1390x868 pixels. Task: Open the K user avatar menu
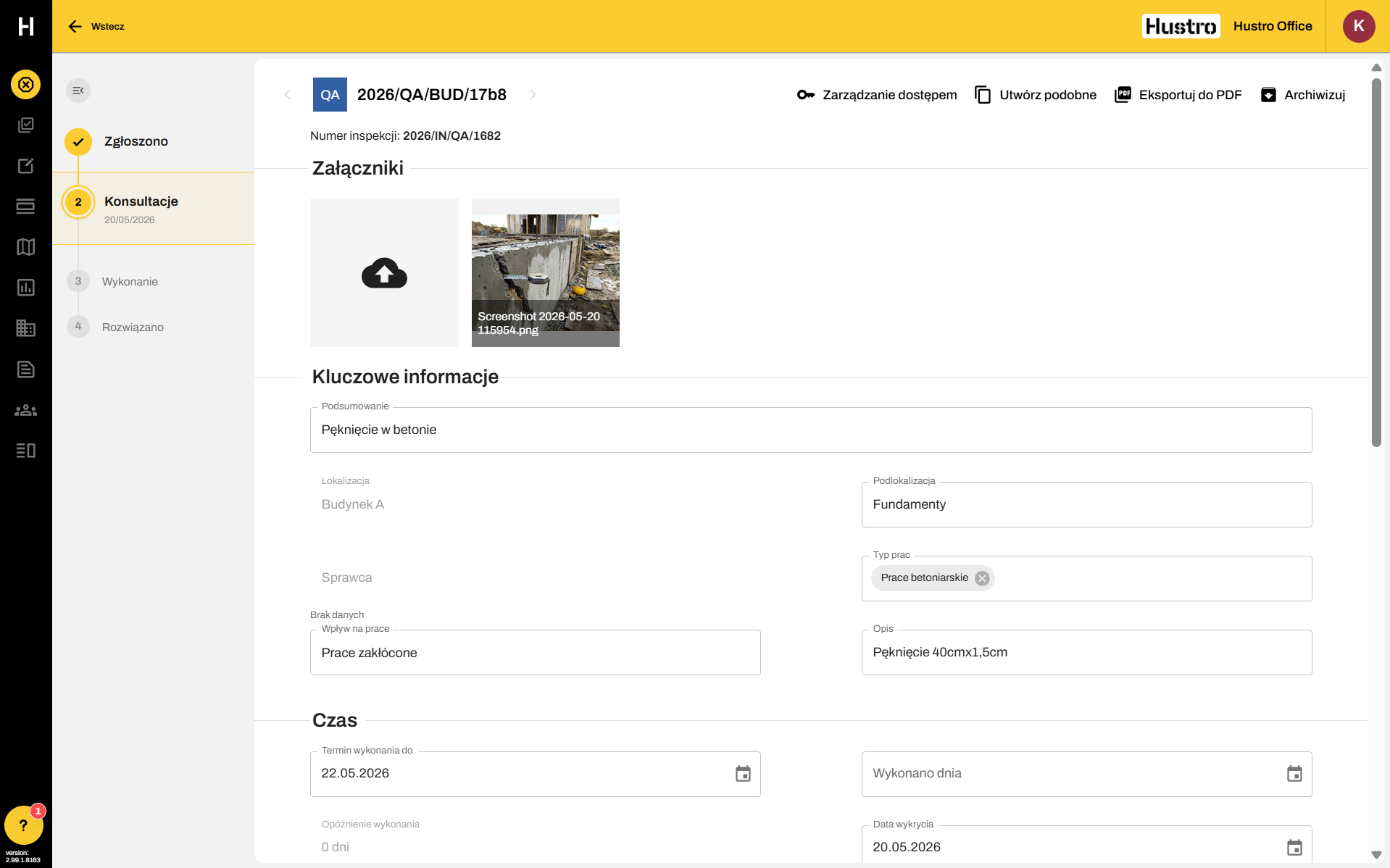click(x=1359, y=26)
